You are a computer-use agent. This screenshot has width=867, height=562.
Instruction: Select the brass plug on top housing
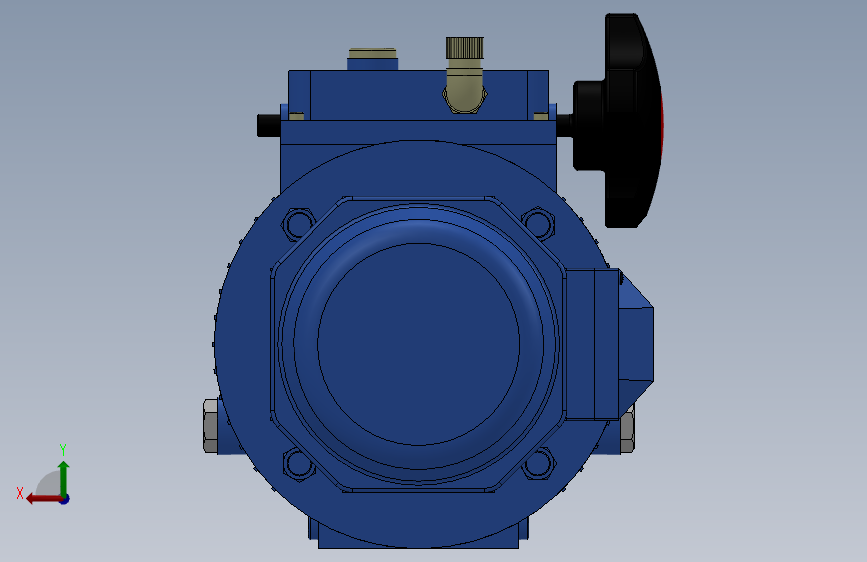point(372,54)
